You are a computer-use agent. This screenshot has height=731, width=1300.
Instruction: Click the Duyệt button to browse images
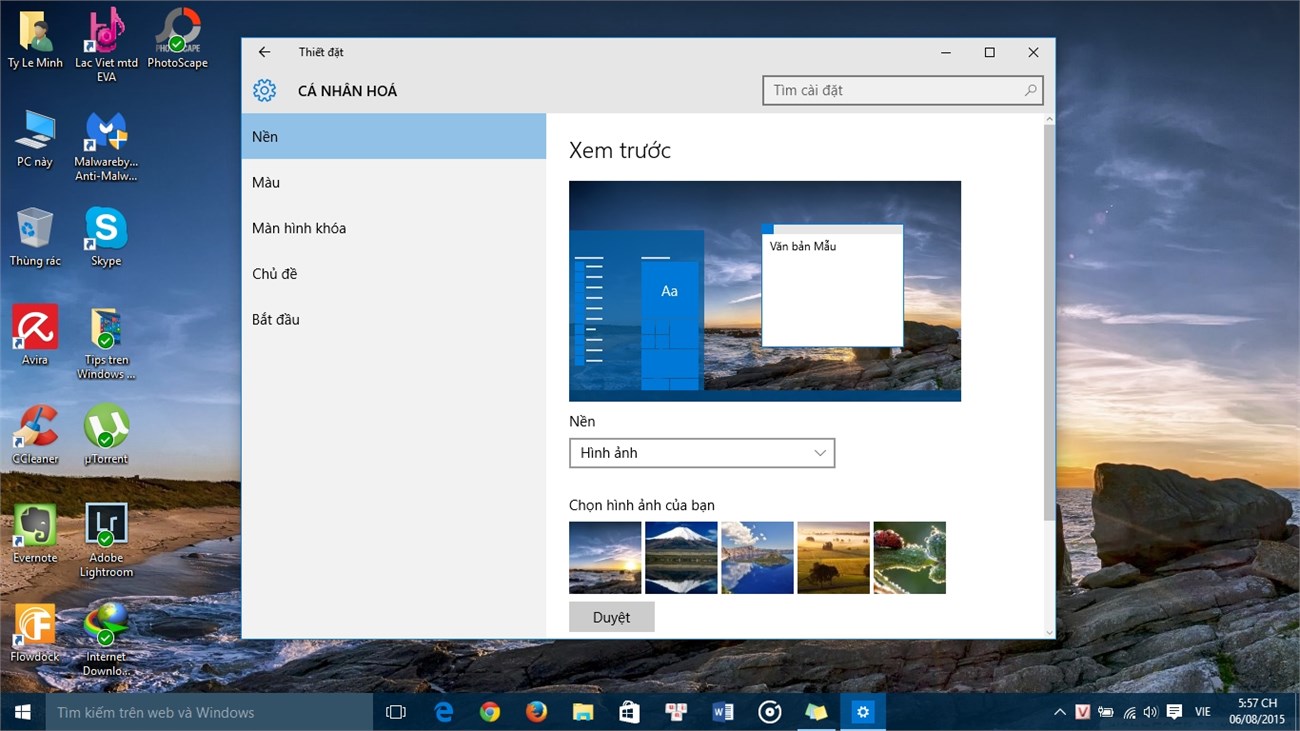coord(611,616)
